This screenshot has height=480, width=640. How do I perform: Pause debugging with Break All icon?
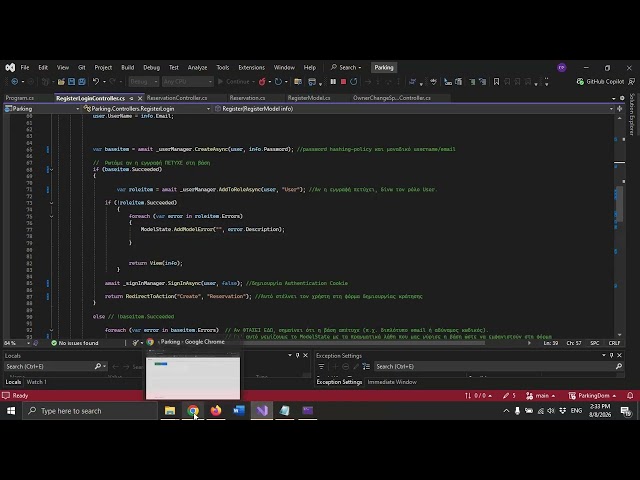pyautogui.click(x=333, y=82)
